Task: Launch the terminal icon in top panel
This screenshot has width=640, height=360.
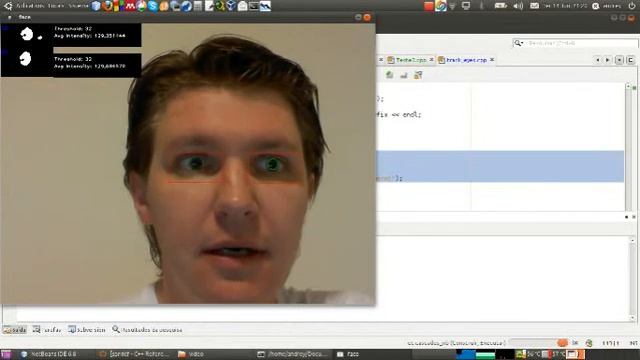Action: click(254, 6)
